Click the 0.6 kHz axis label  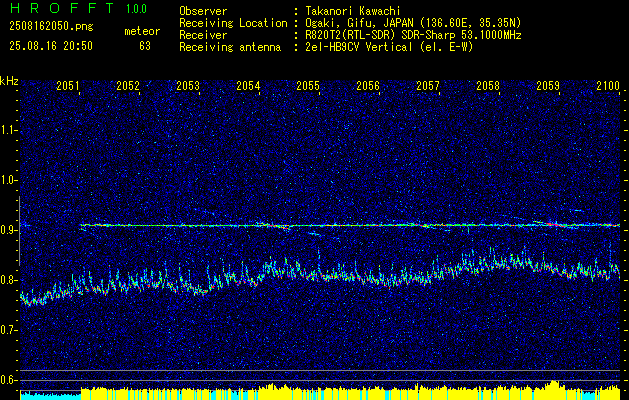click(x=8, y=380)
